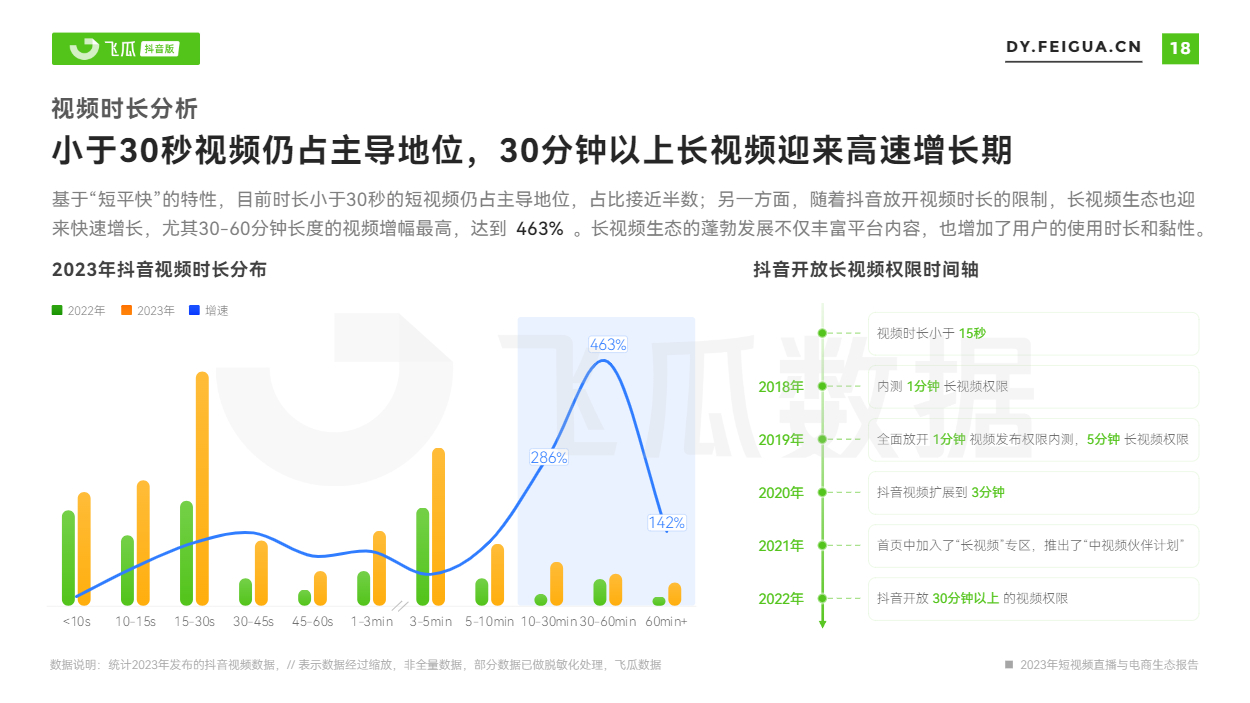1250x703 pixels.
Task: Click the timeline dot beside 2020年
Action: [x=822, y=492]
